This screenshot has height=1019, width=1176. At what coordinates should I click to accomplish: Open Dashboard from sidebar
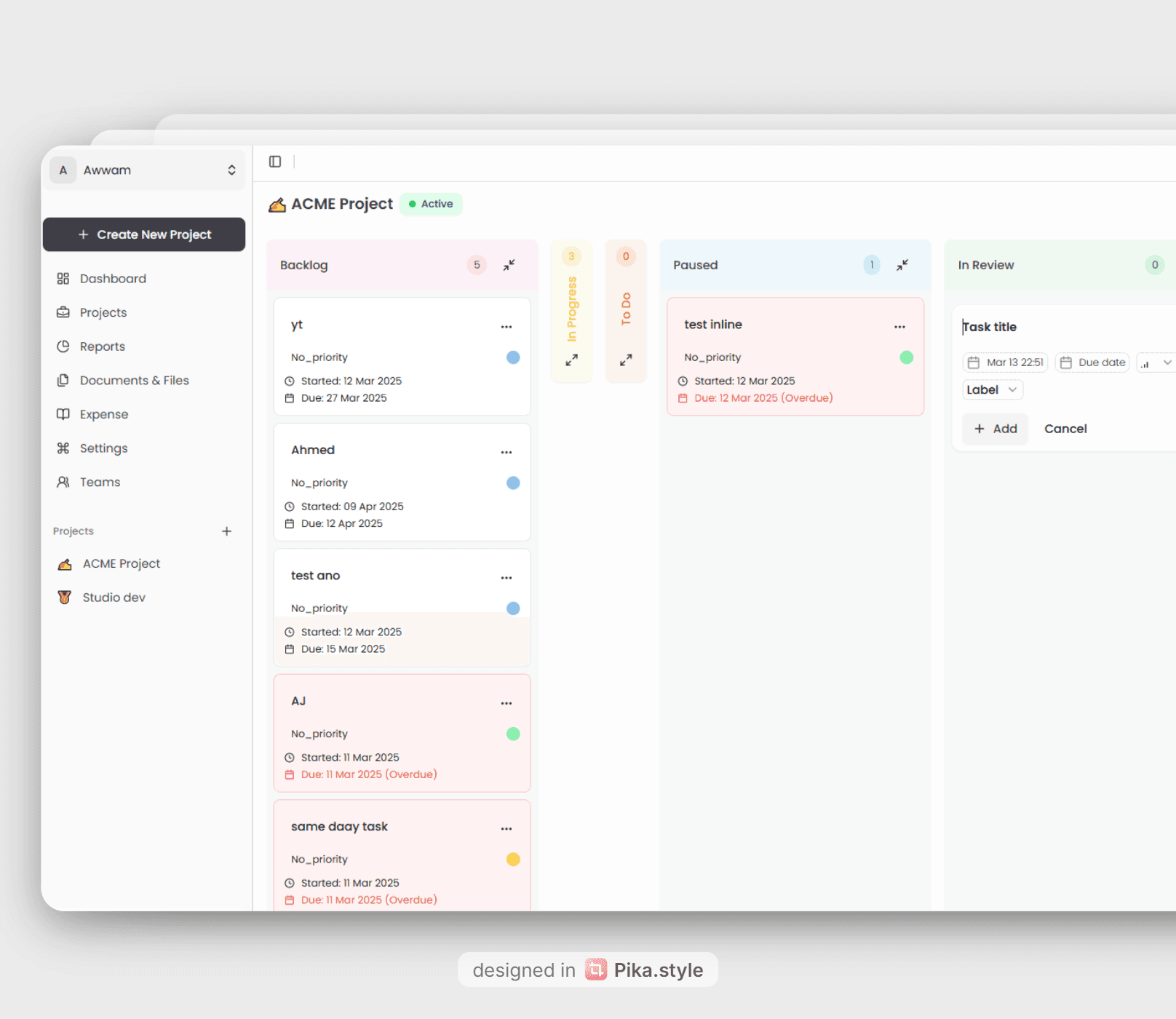[113, 279]
